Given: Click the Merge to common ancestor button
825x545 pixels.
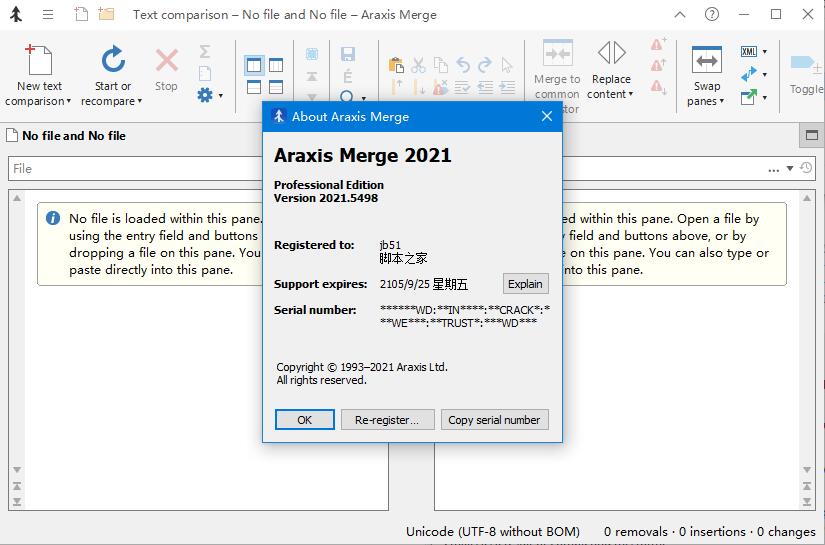Looking at the screenshot, I should coord(557,76).
